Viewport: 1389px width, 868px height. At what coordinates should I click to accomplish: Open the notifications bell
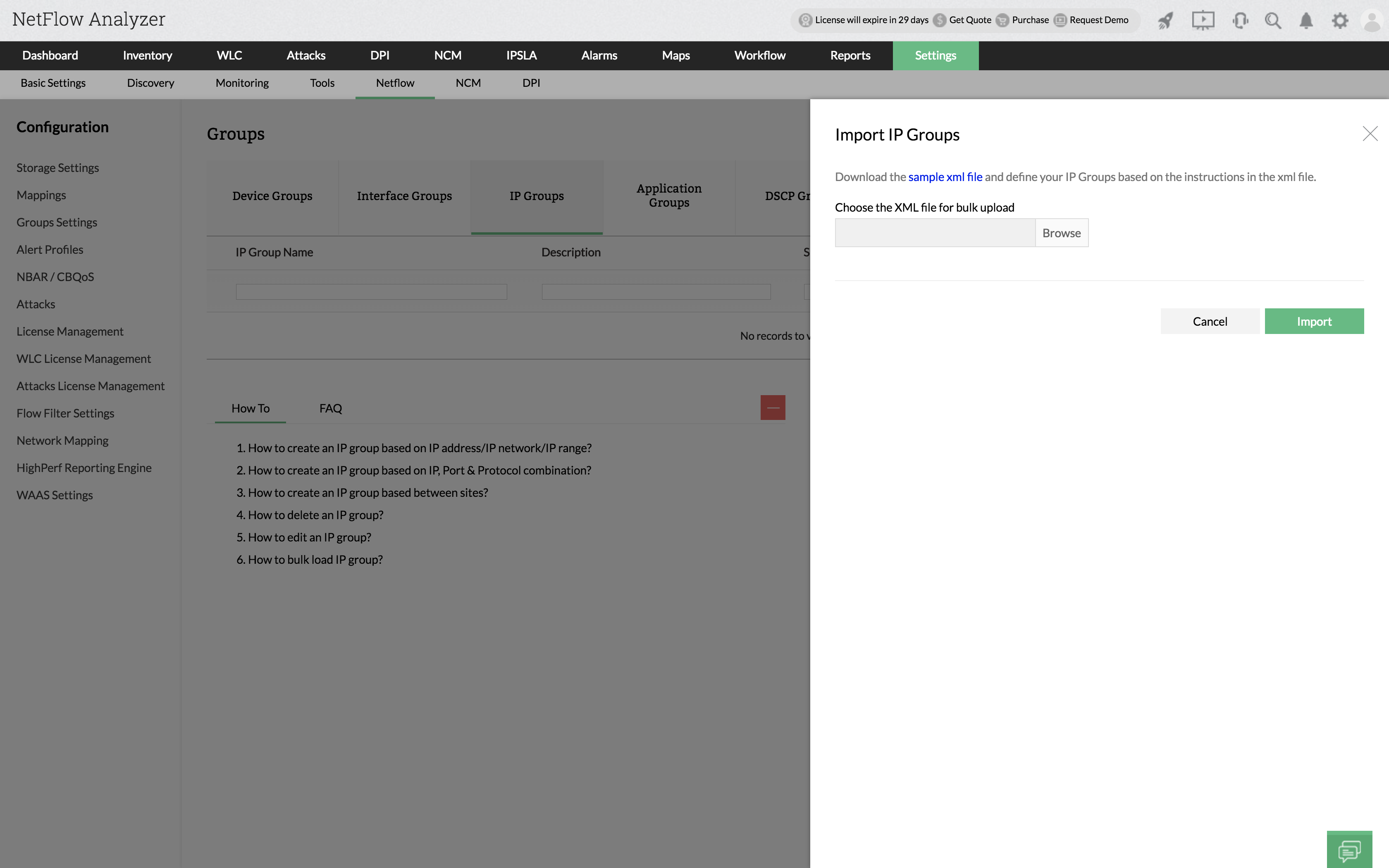[1306, 21]
